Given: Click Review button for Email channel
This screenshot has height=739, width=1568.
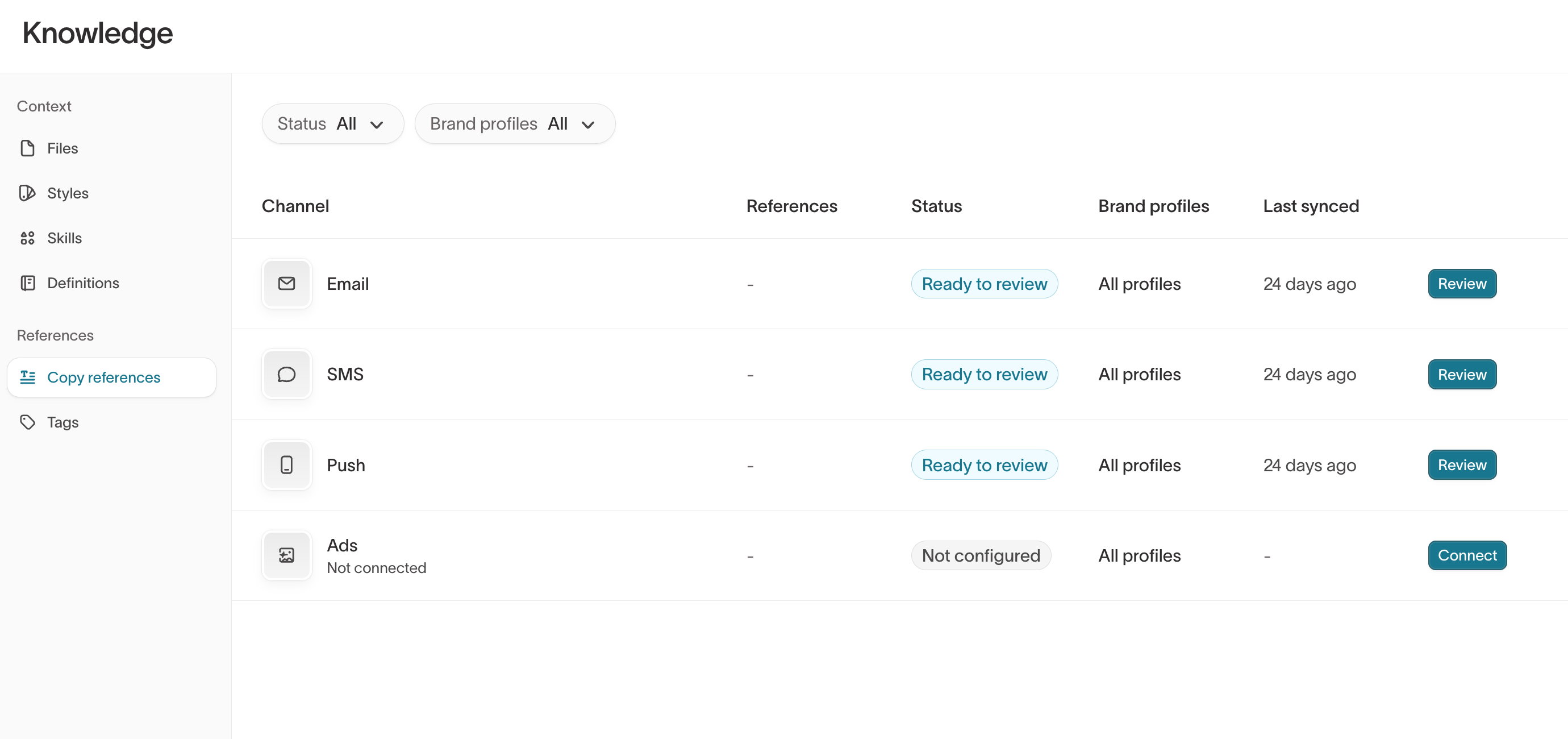Looking at the screenshot, I should click(x=1462, y=284).
